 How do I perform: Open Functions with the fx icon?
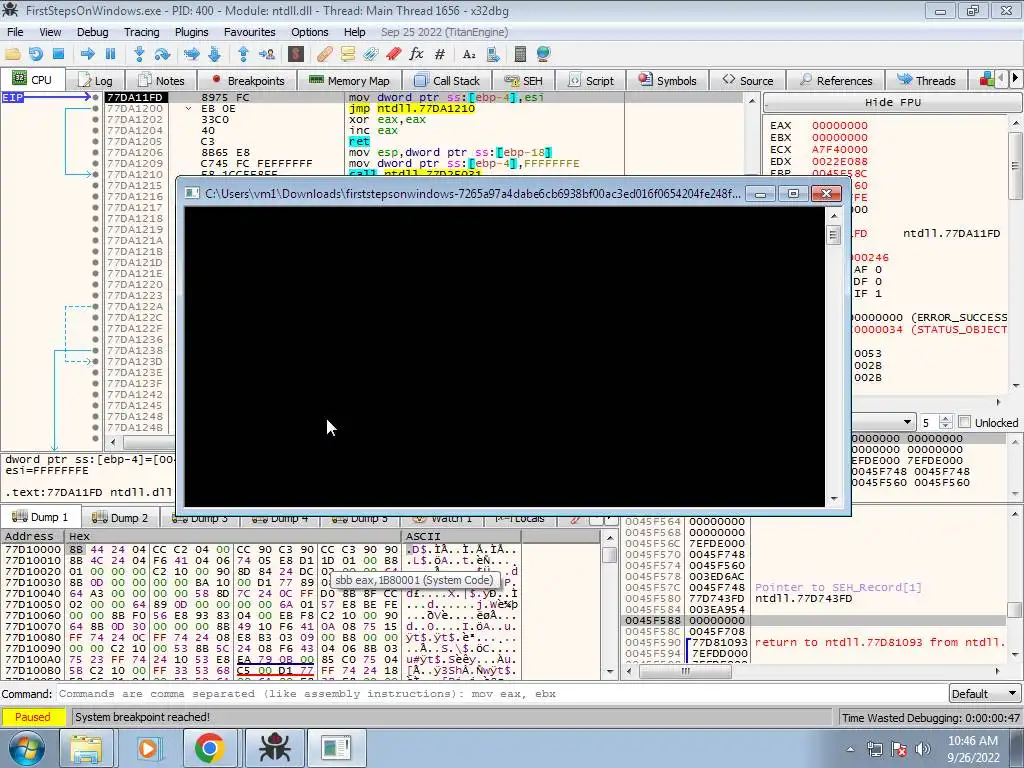click(416, 54)
